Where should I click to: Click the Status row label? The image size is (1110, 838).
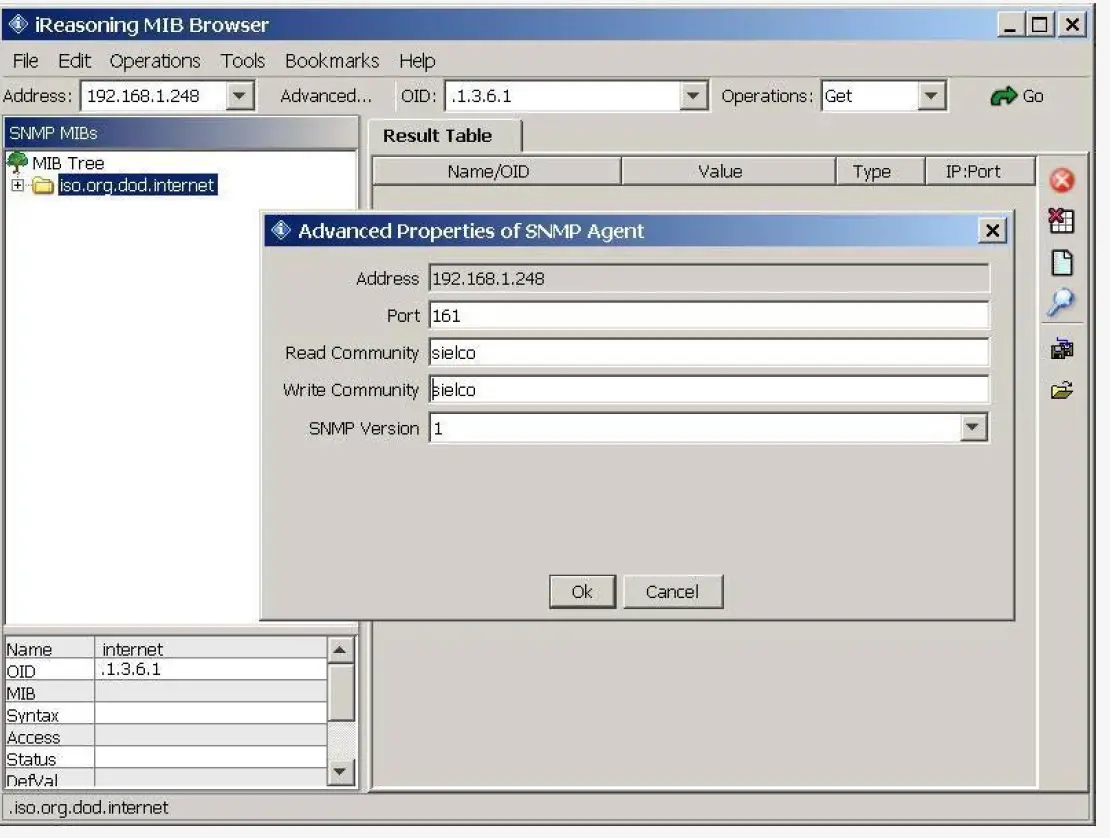[x=31, y=759]
